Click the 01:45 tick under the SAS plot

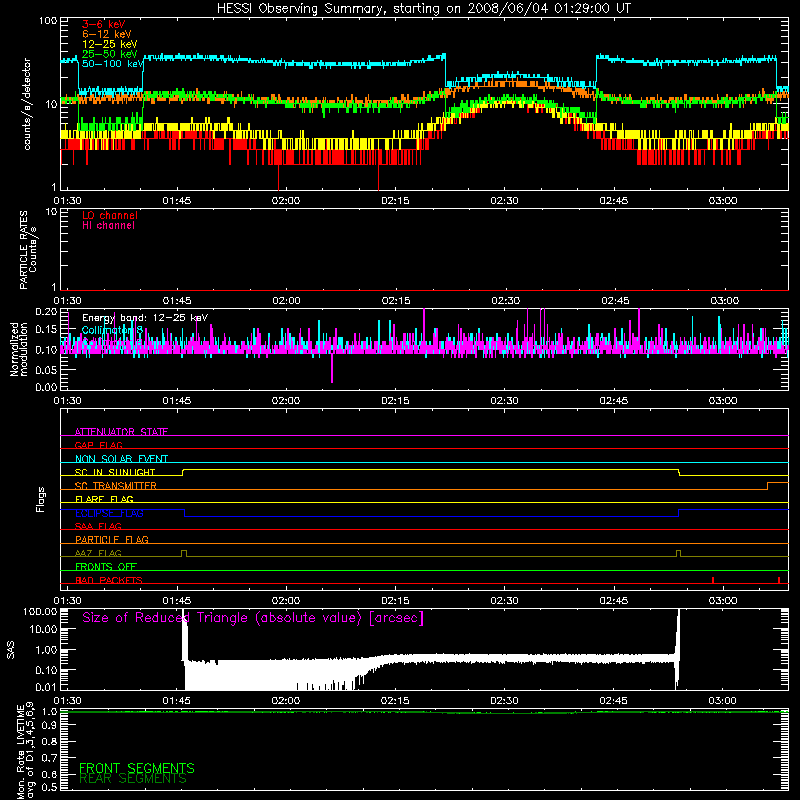(x=177, y=701)
